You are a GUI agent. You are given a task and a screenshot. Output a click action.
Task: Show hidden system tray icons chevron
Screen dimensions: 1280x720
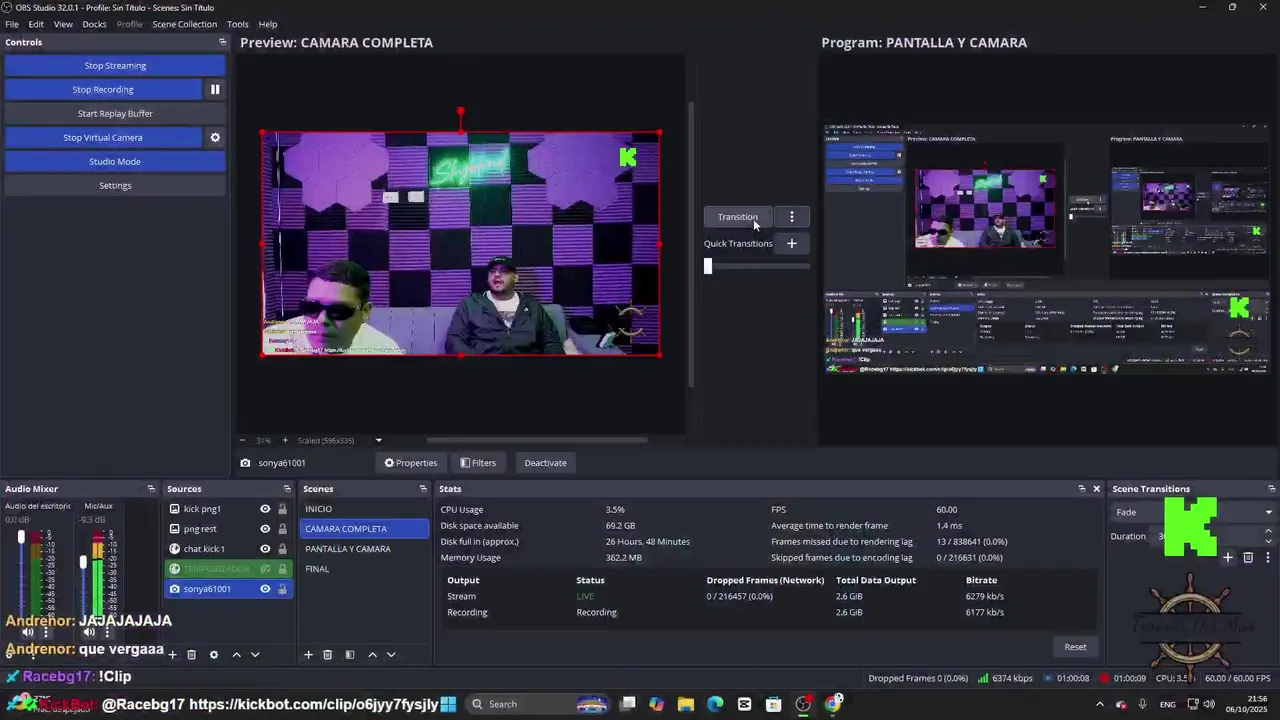tap(1101, 704)
